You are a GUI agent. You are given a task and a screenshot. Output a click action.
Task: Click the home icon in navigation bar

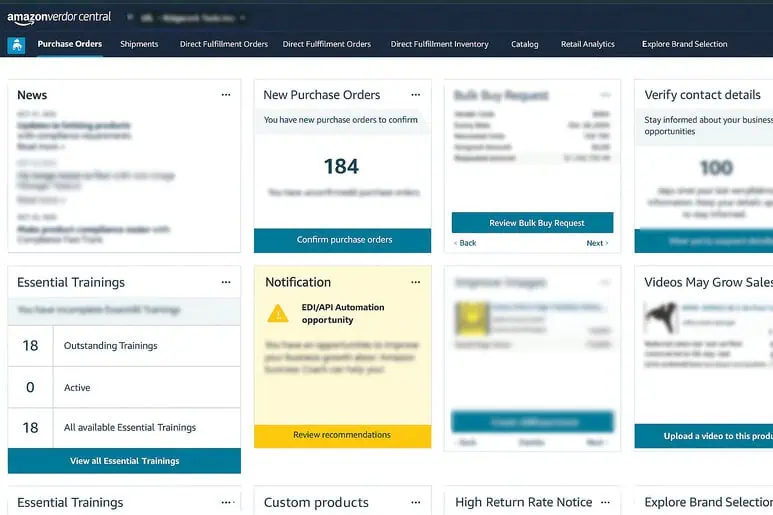16,45
